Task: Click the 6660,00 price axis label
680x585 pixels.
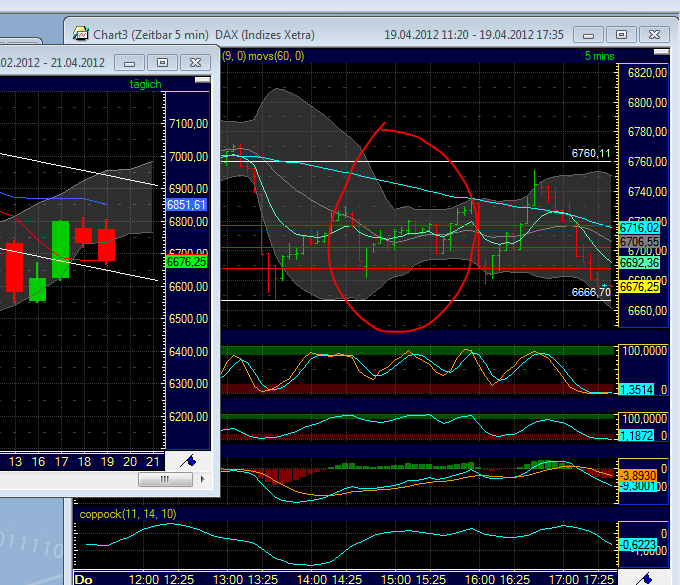Action: [647, 311]
